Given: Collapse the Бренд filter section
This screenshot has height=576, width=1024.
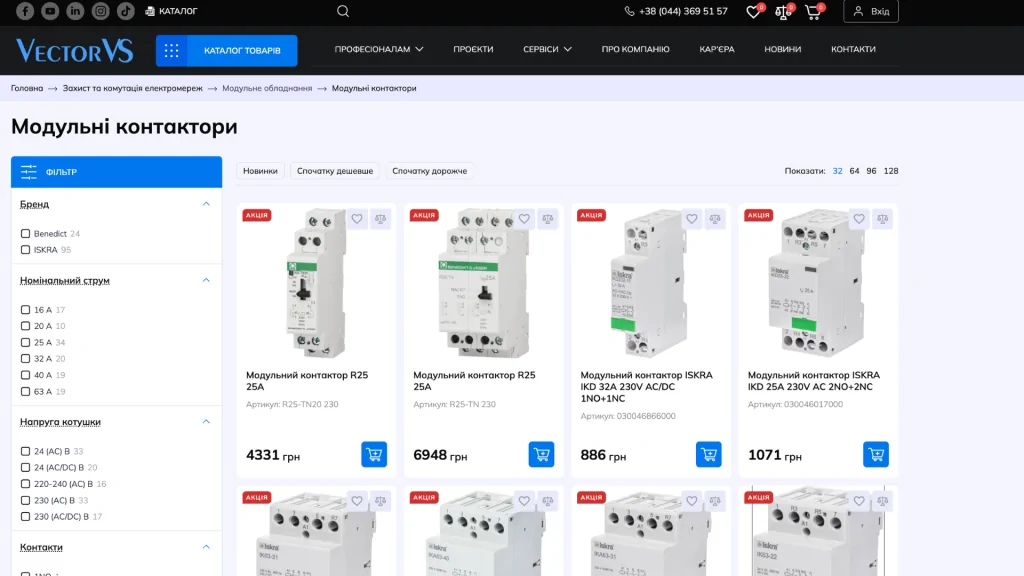Looking at the screenshot, I should [206, 204].
